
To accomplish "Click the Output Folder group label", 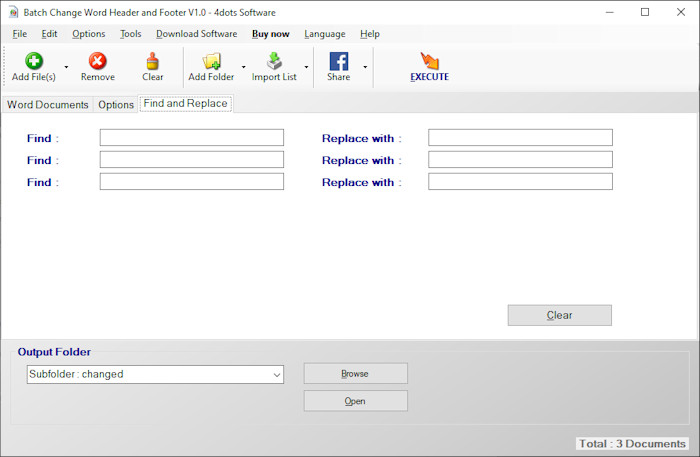I will tap(54, 352).
